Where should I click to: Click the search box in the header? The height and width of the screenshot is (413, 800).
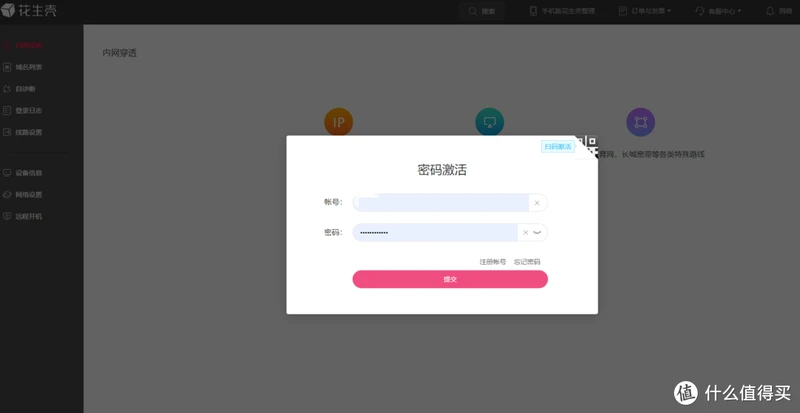(482, 11)
